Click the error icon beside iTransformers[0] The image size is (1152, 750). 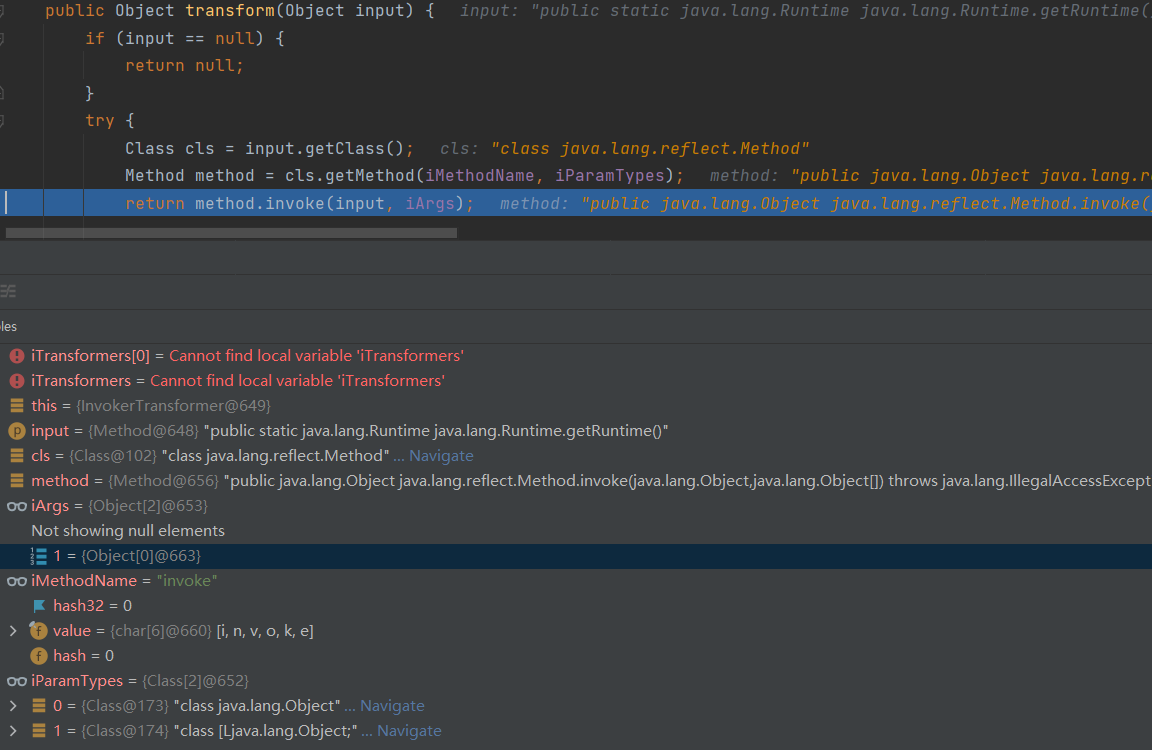(16, 356)
